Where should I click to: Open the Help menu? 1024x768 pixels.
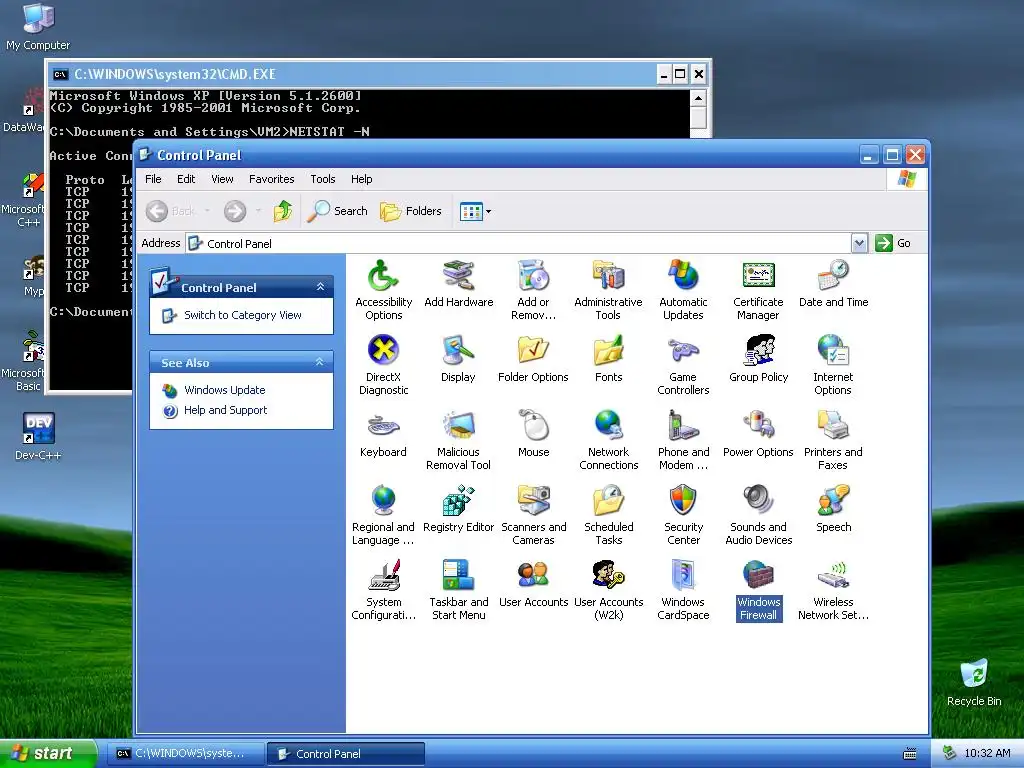tap(361, 179)
